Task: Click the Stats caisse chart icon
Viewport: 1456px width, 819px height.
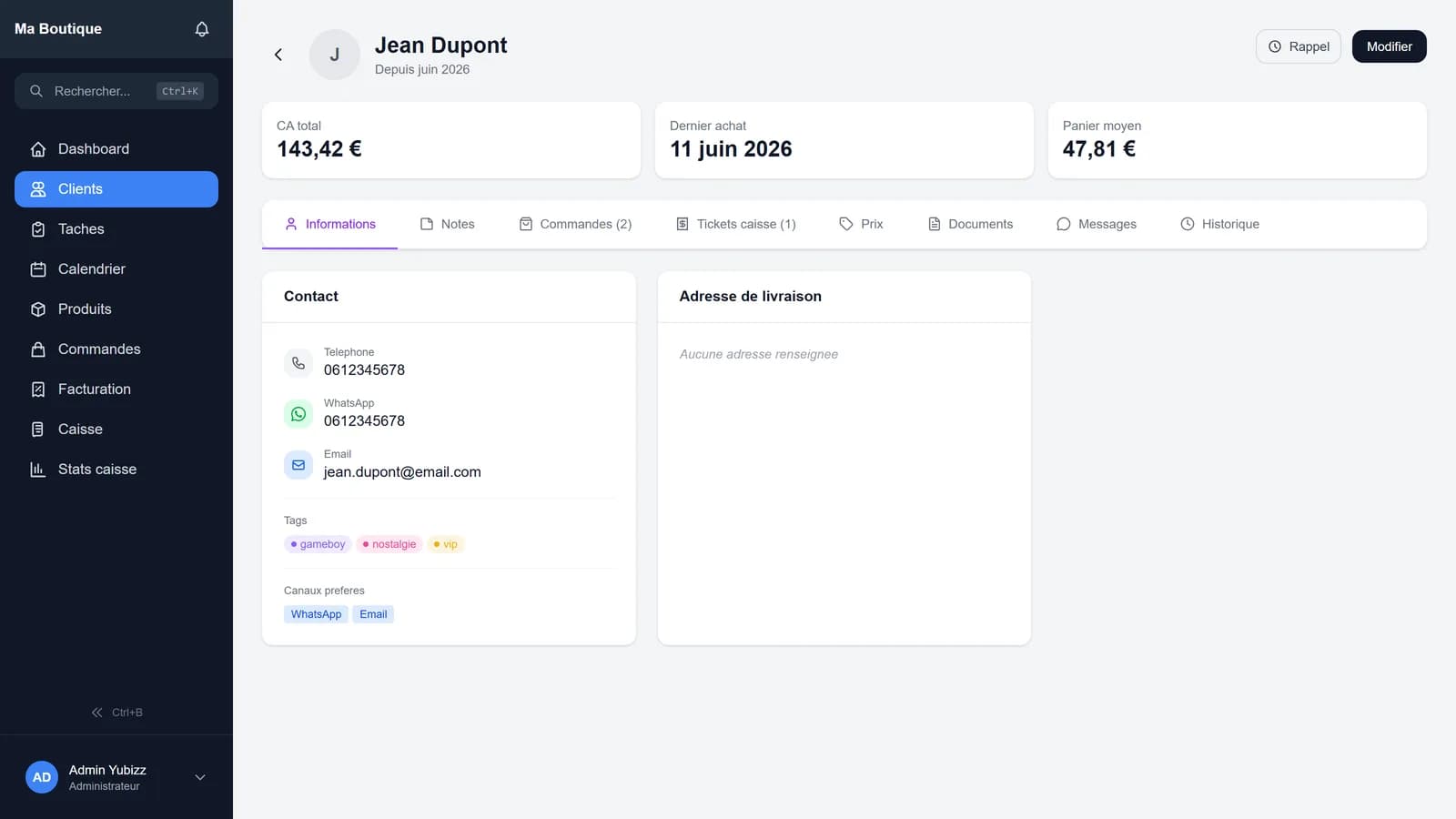Action: 38,470
